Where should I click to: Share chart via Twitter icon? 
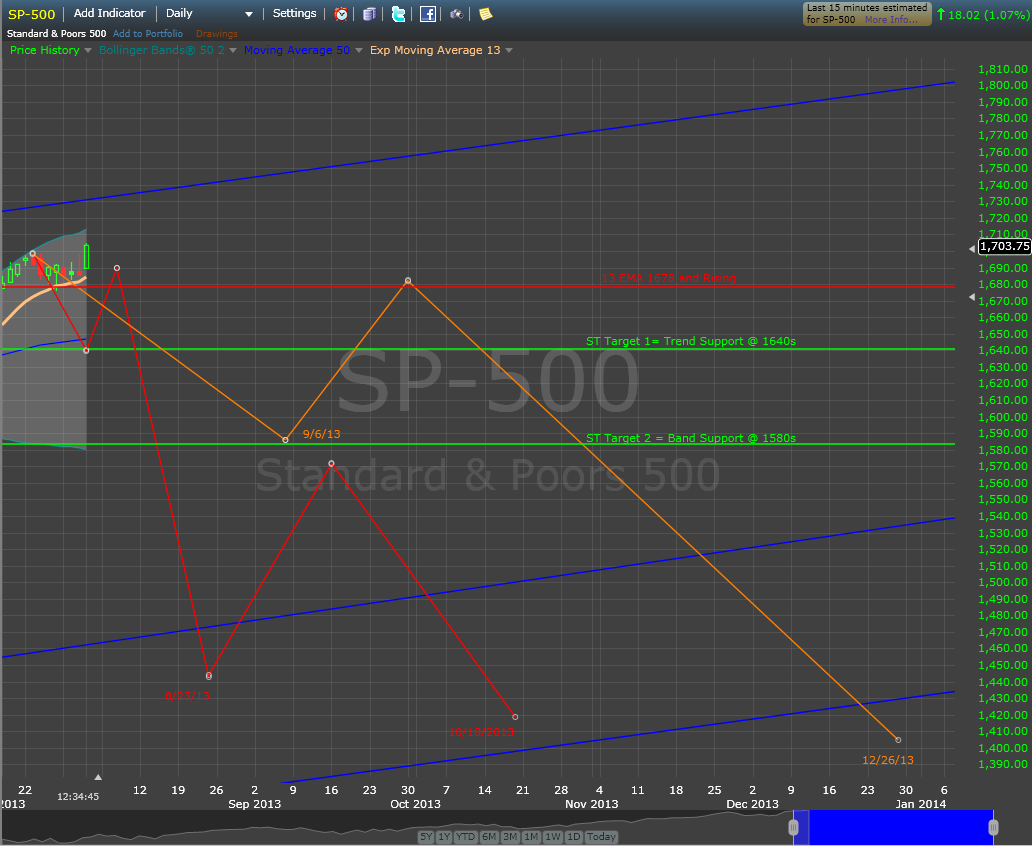pyautogui.click(x=398, y=14)
